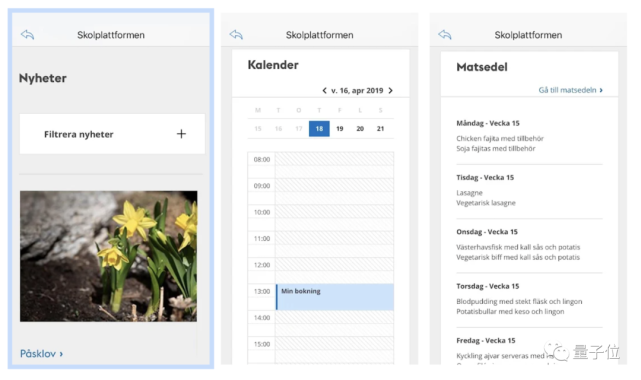Image resolution: width=641 pixels, height=380 pixels.
Task: Open the Min bokning event
Action: click(x=335, y=297)
